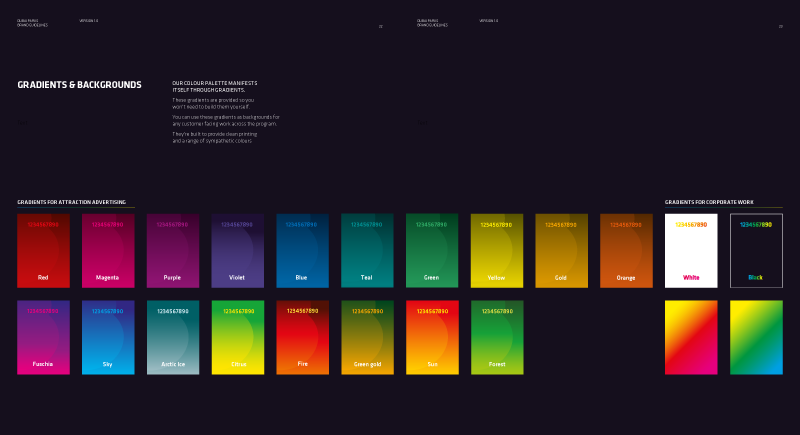Click "GRADIENTS FOR ATTRACTION ADVERTISING" section title
Viewport: 800px width, 435px height.
[71, 202]
